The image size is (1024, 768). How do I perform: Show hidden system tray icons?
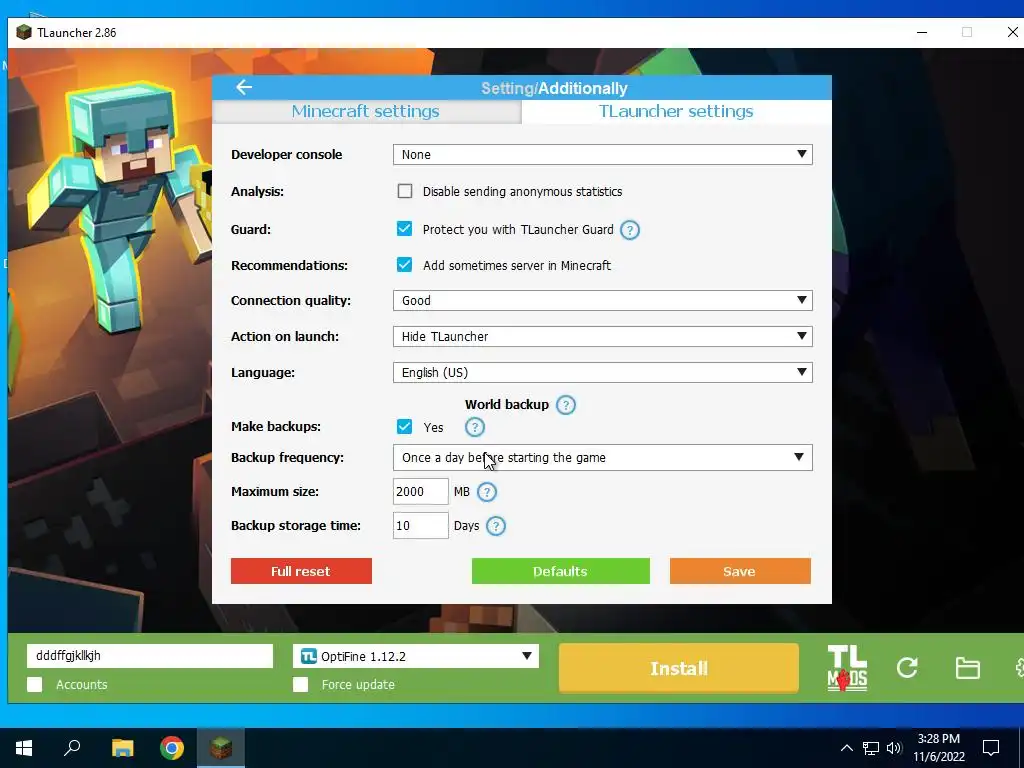[x=846, y=748]
